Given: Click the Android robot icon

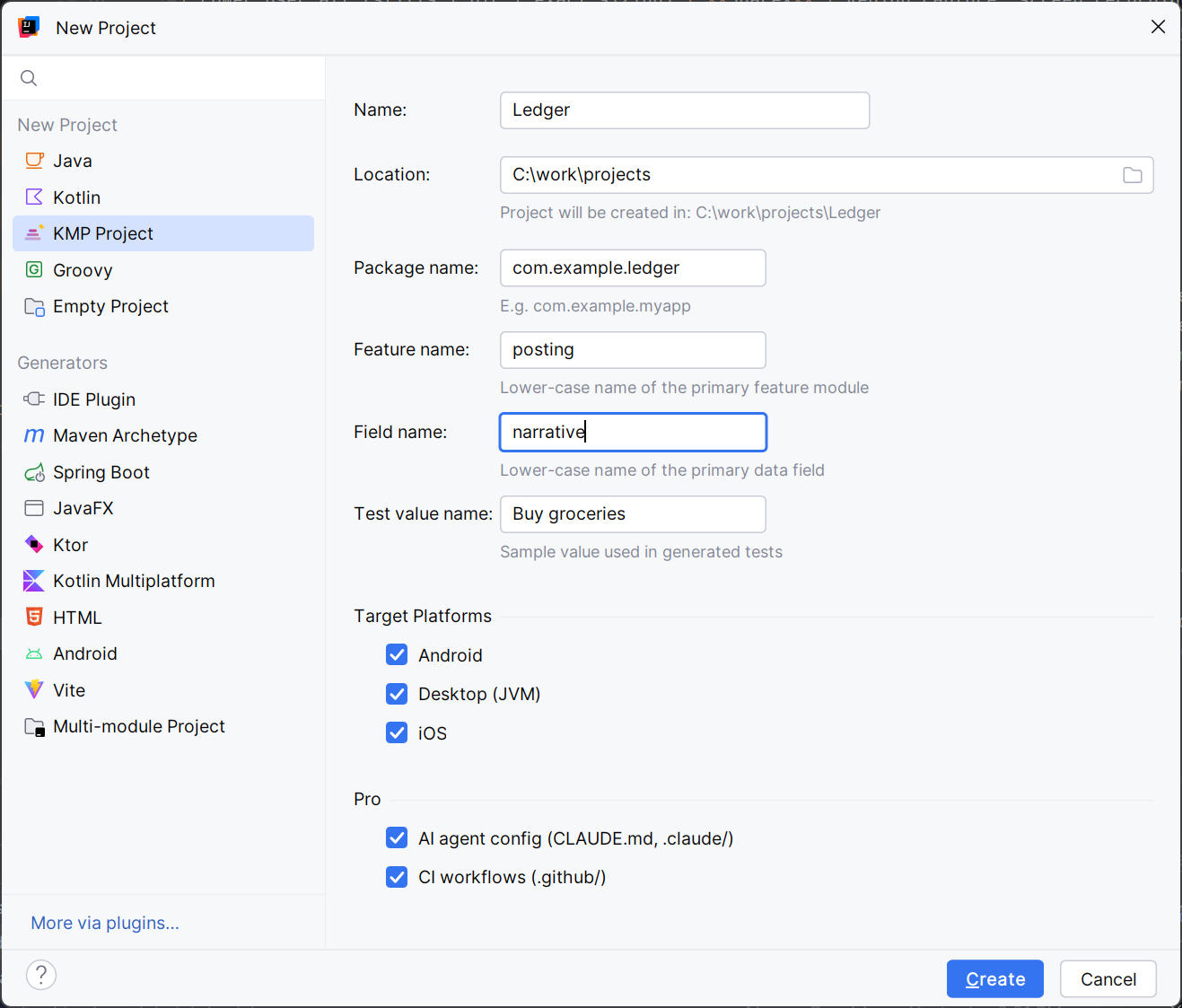Looking at the screenshot, I should [34, 653].
